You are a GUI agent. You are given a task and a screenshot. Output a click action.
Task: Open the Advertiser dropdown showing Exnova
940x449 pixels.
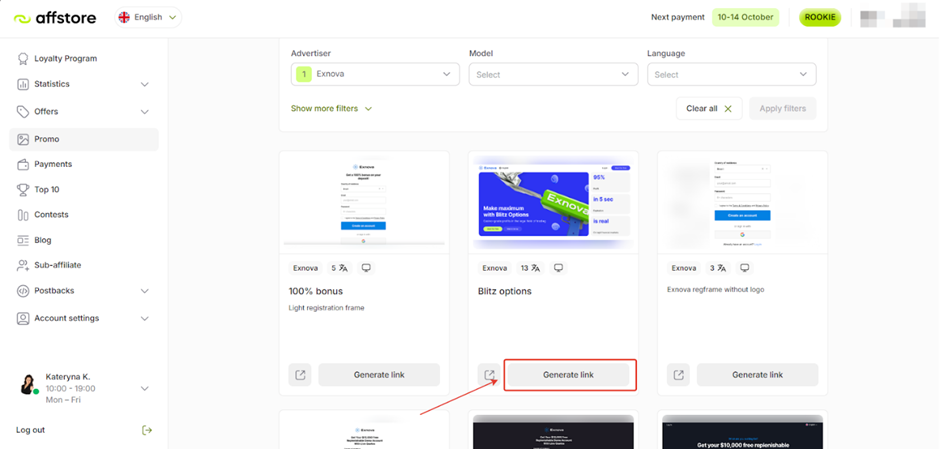point(375,74)
